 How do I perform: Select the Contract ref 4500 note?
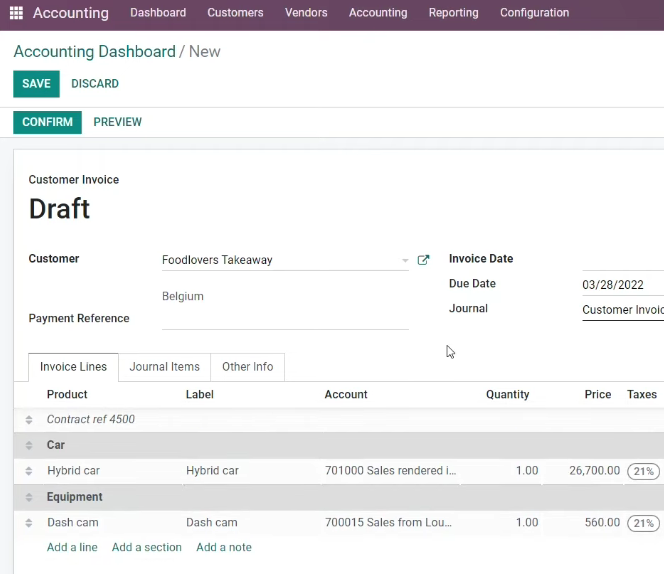pyautogui.click(x=91, y=419)
